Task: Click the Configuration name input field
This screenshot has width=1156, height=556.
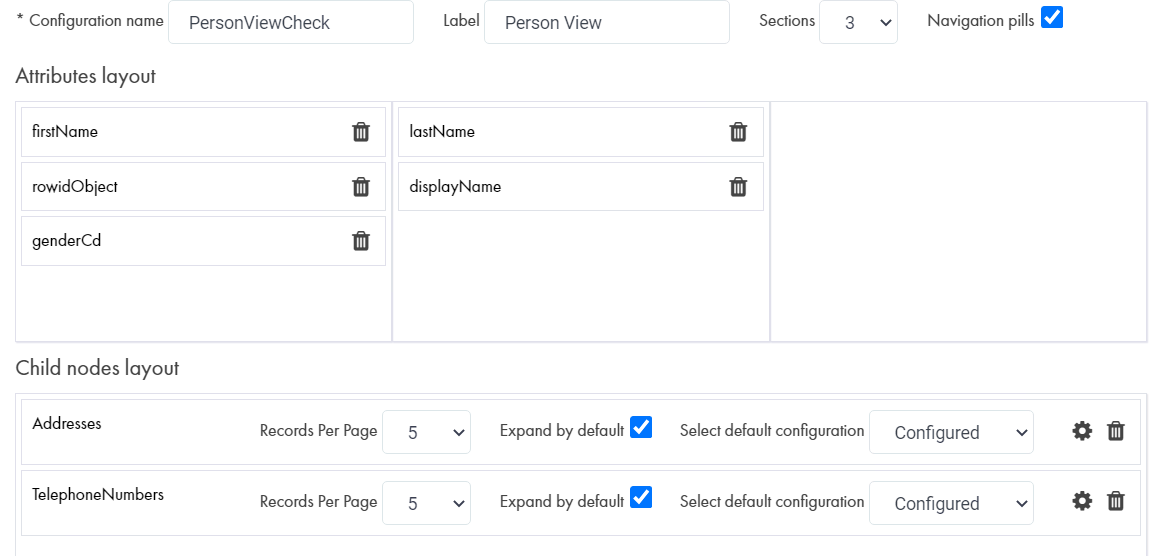Action: pos(290,22)
